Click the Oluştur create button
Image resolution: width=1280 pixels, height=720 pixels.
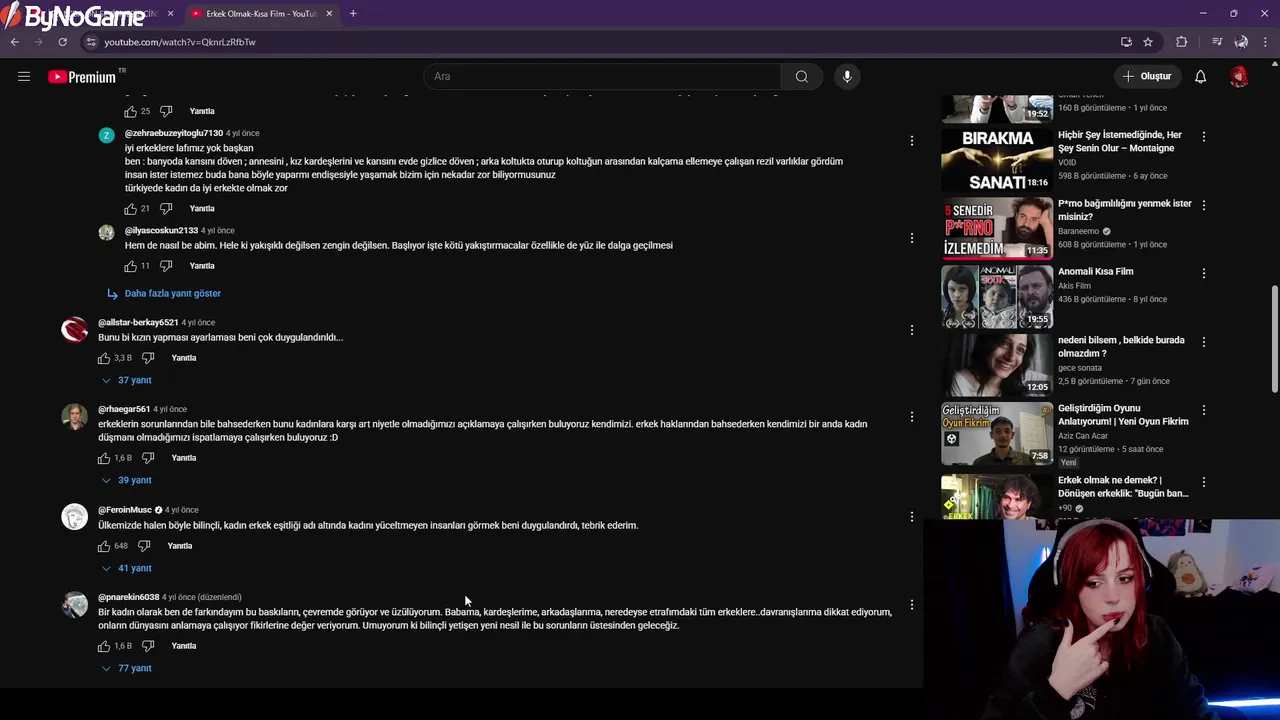tap(1146, 76)
